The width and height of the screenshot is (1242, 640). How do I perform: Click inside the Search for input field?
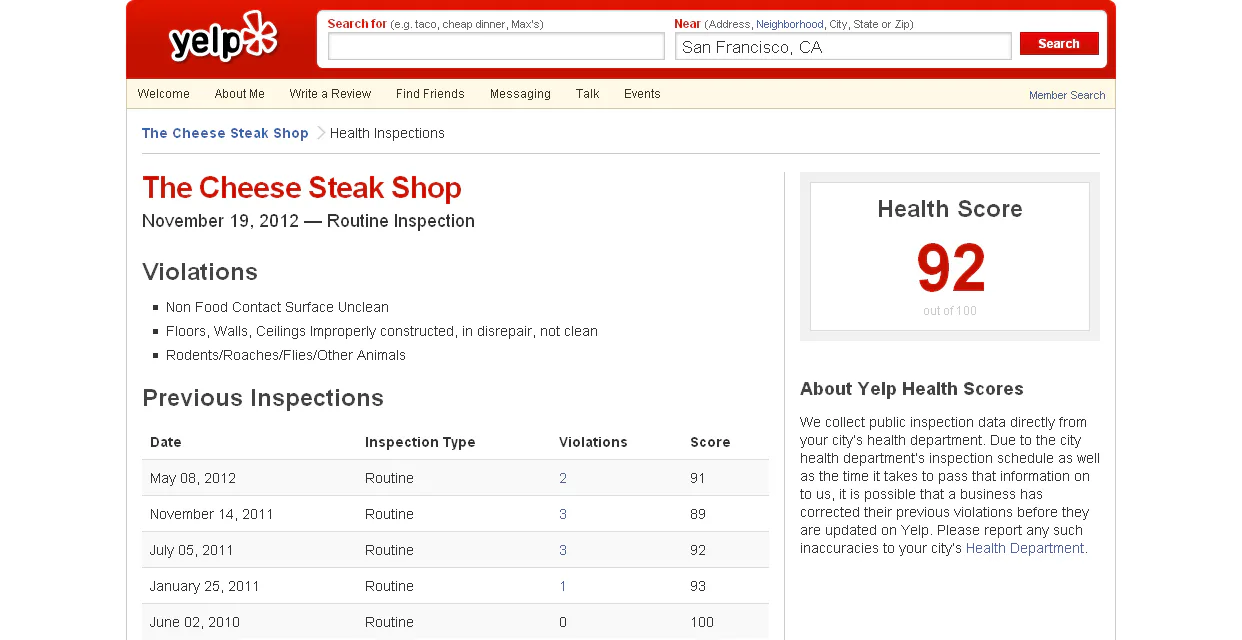[496, 46]
